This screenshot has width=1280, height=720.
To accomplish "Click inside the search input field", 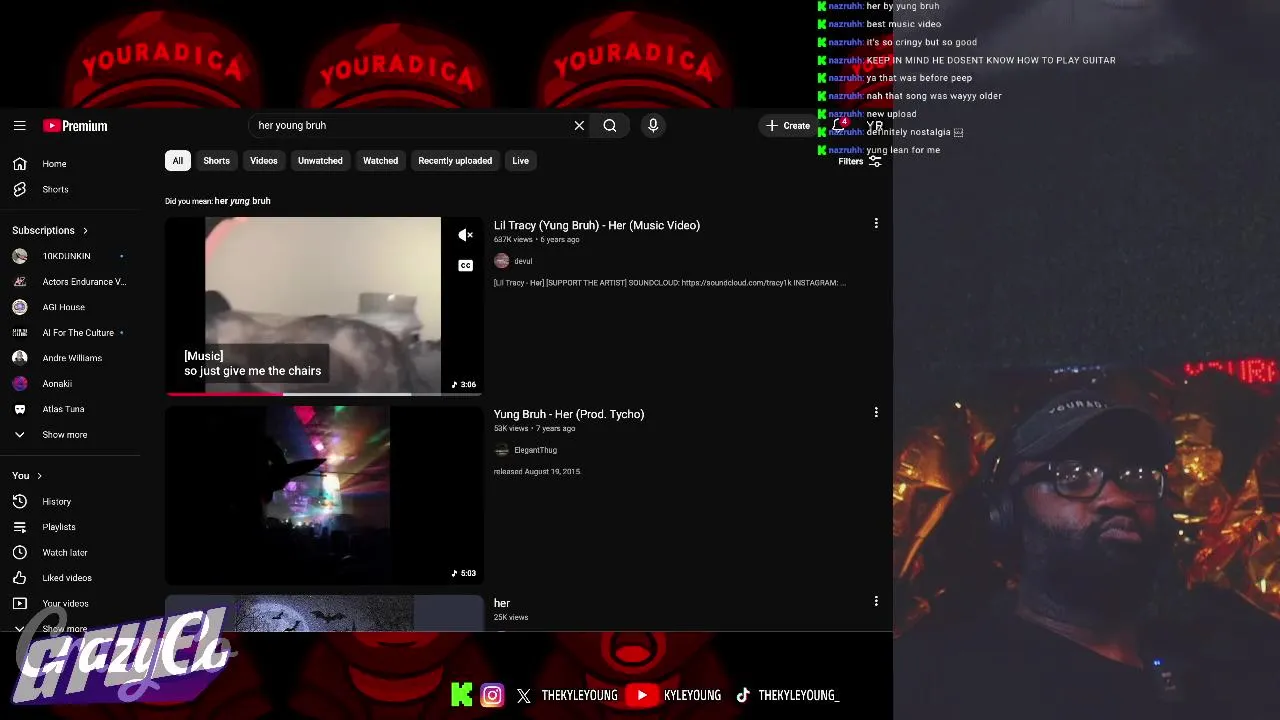I will (x=410, y=126).
